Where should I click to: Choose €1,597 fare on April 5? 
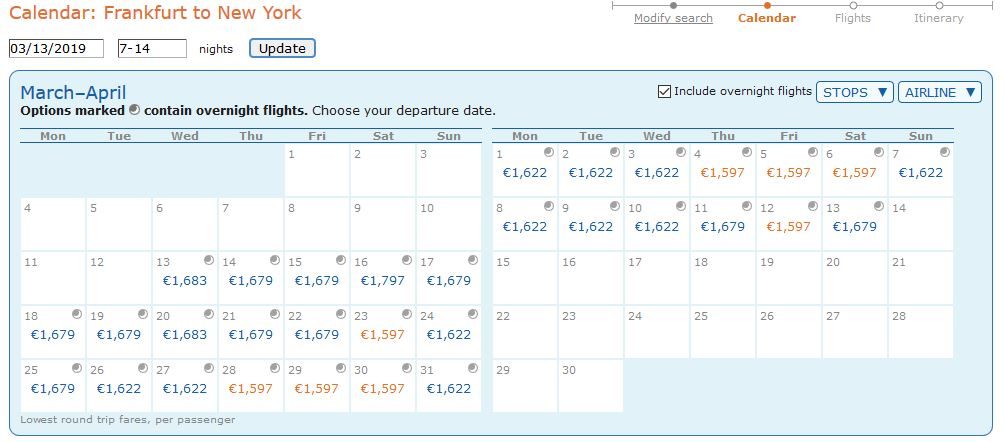click(x=788, y=173)
